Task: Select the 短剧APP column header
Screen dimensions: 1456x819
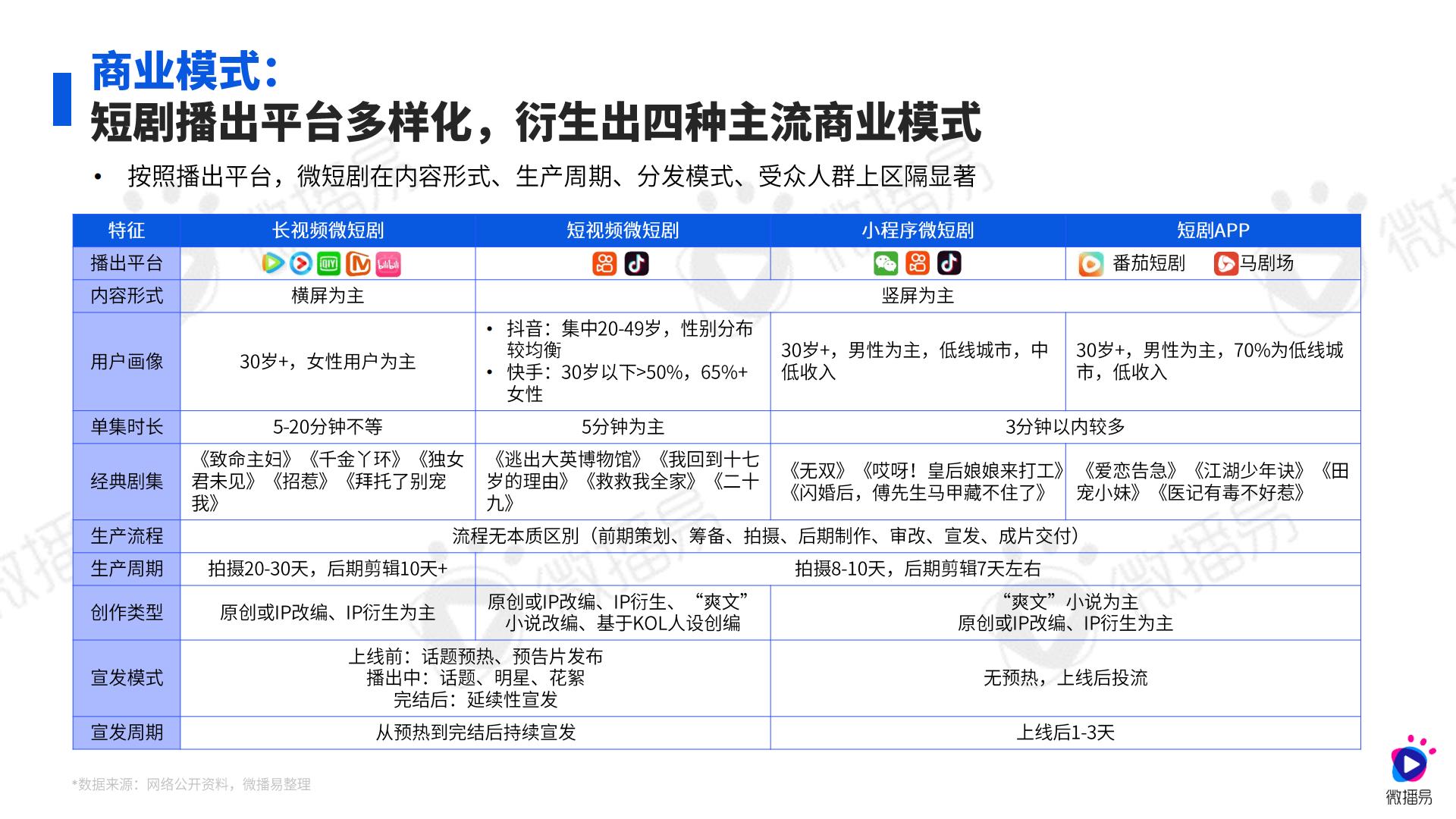Action: (1213, 231)
